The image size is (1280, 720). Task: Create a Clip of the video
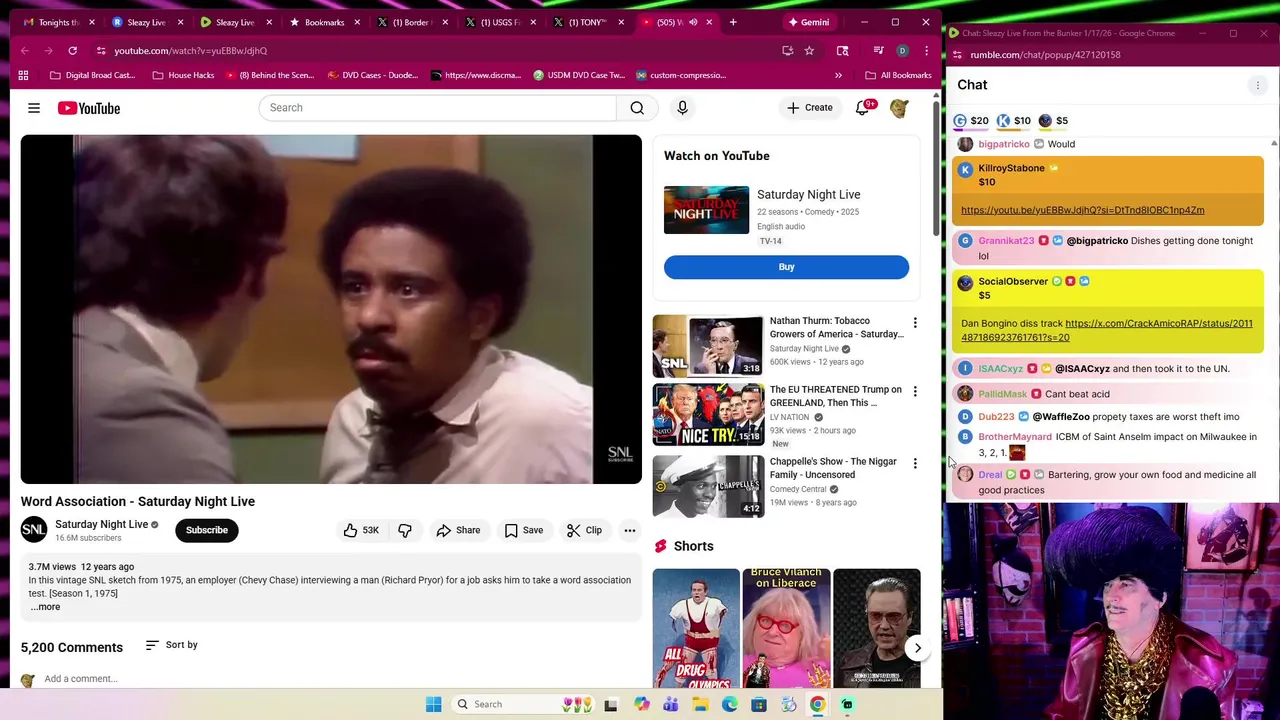click(x=584, y=530)
